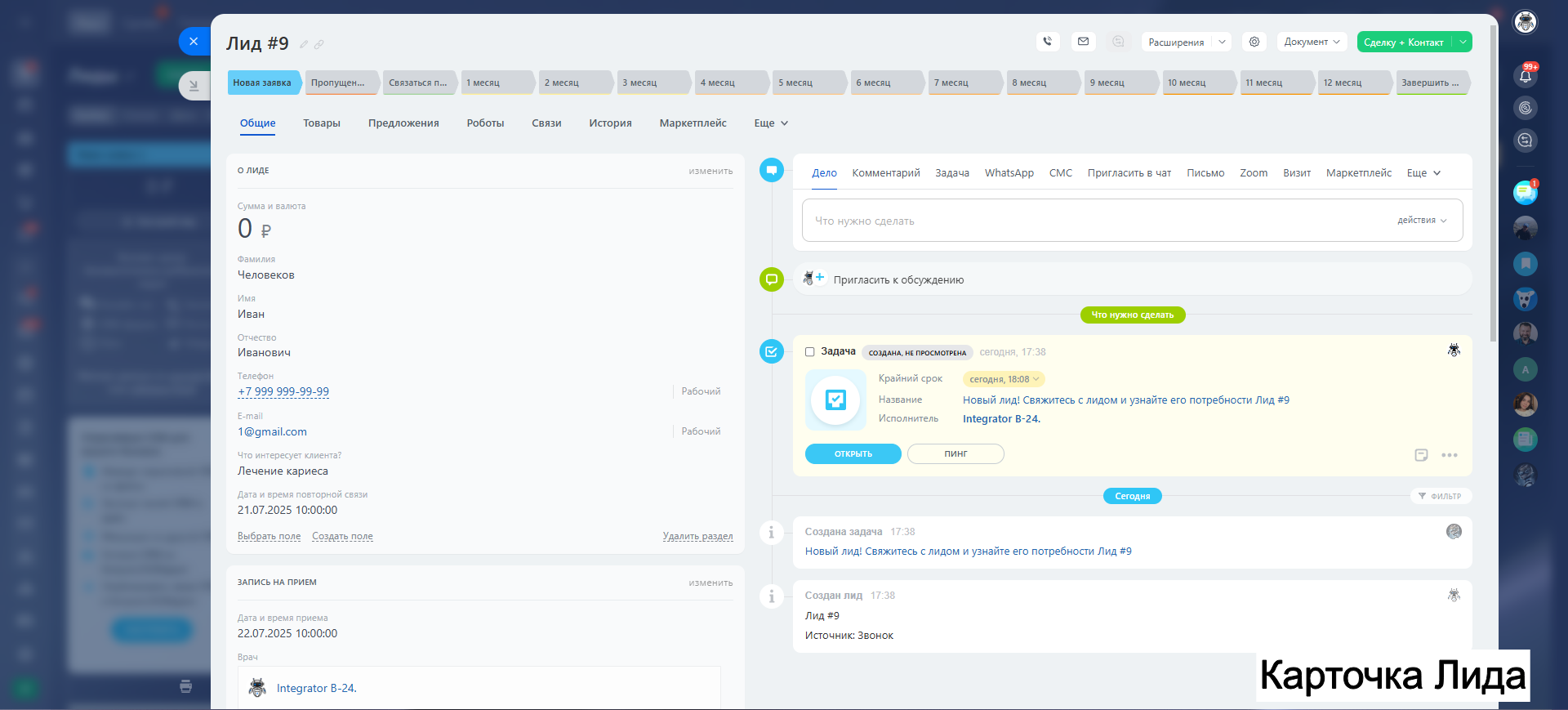Expand the Документ dropdown
Viewport: 1568px width, 710px height.
1312,42
